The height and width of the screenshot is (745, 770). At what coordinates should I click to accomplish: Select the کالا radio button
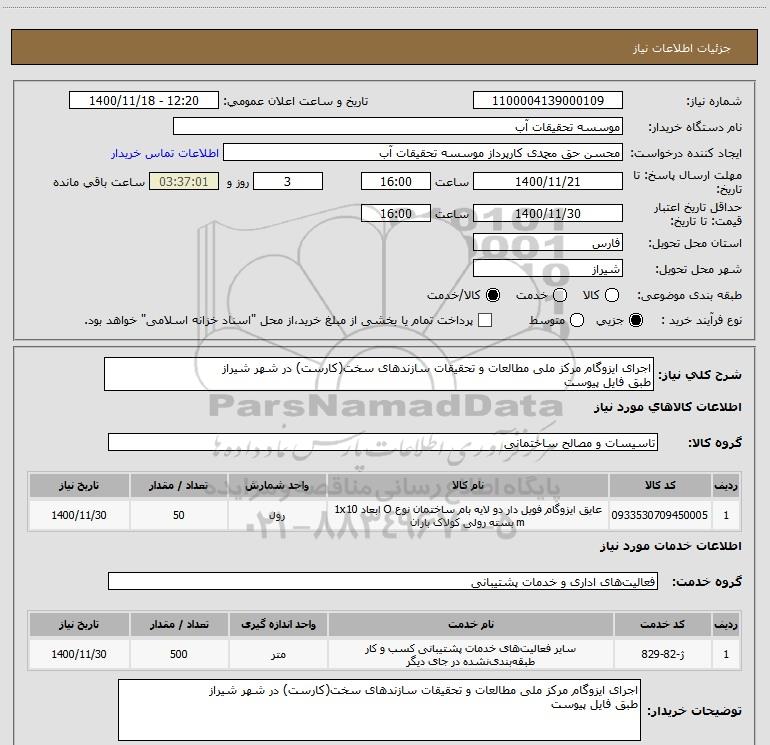[612, 295]
